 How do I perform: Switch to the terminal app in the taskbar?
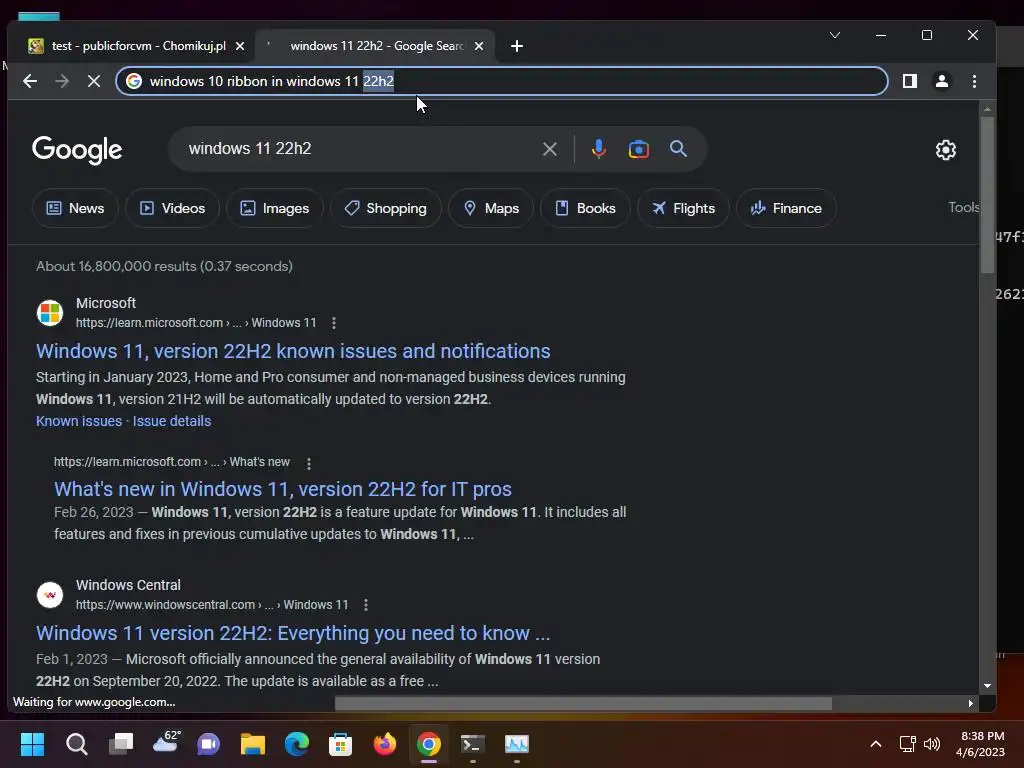473,744
